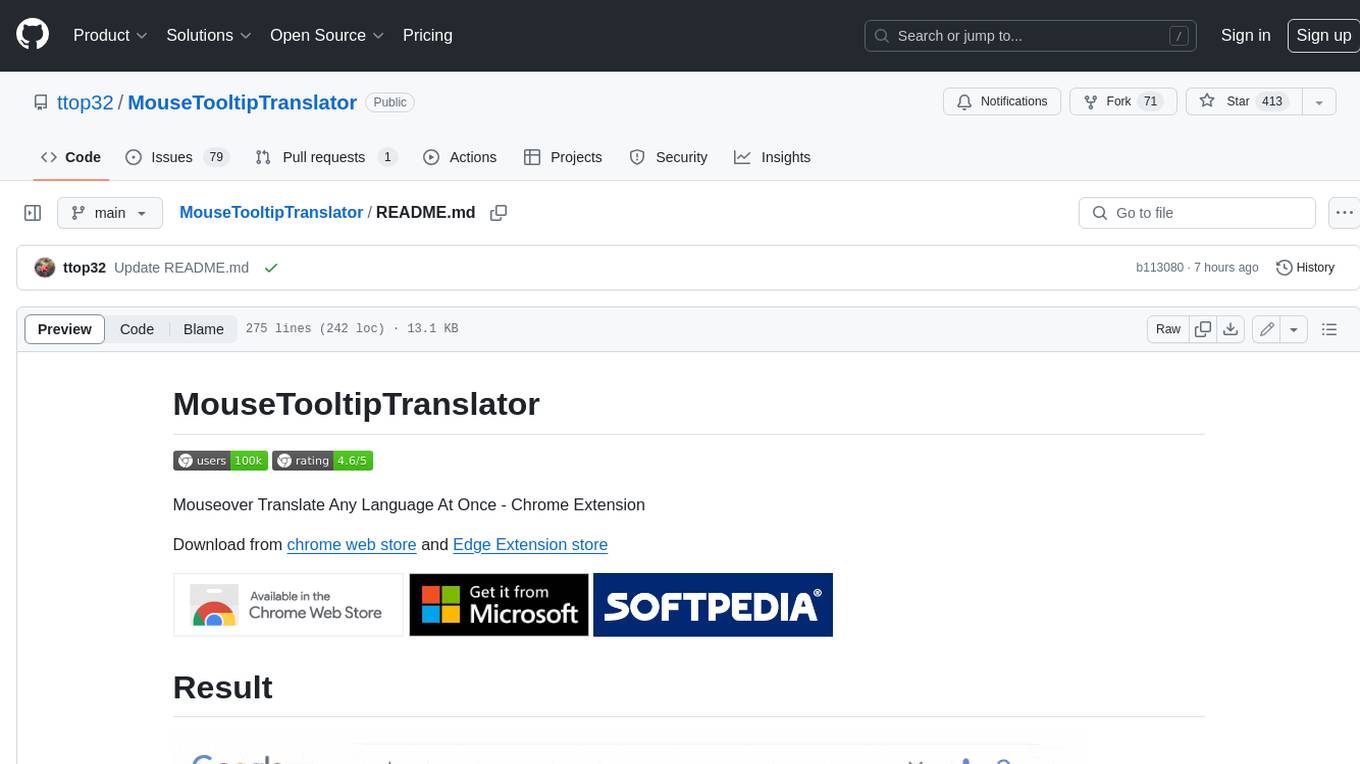
Task: Download the raw file
Action: [x=1231, y=329]
